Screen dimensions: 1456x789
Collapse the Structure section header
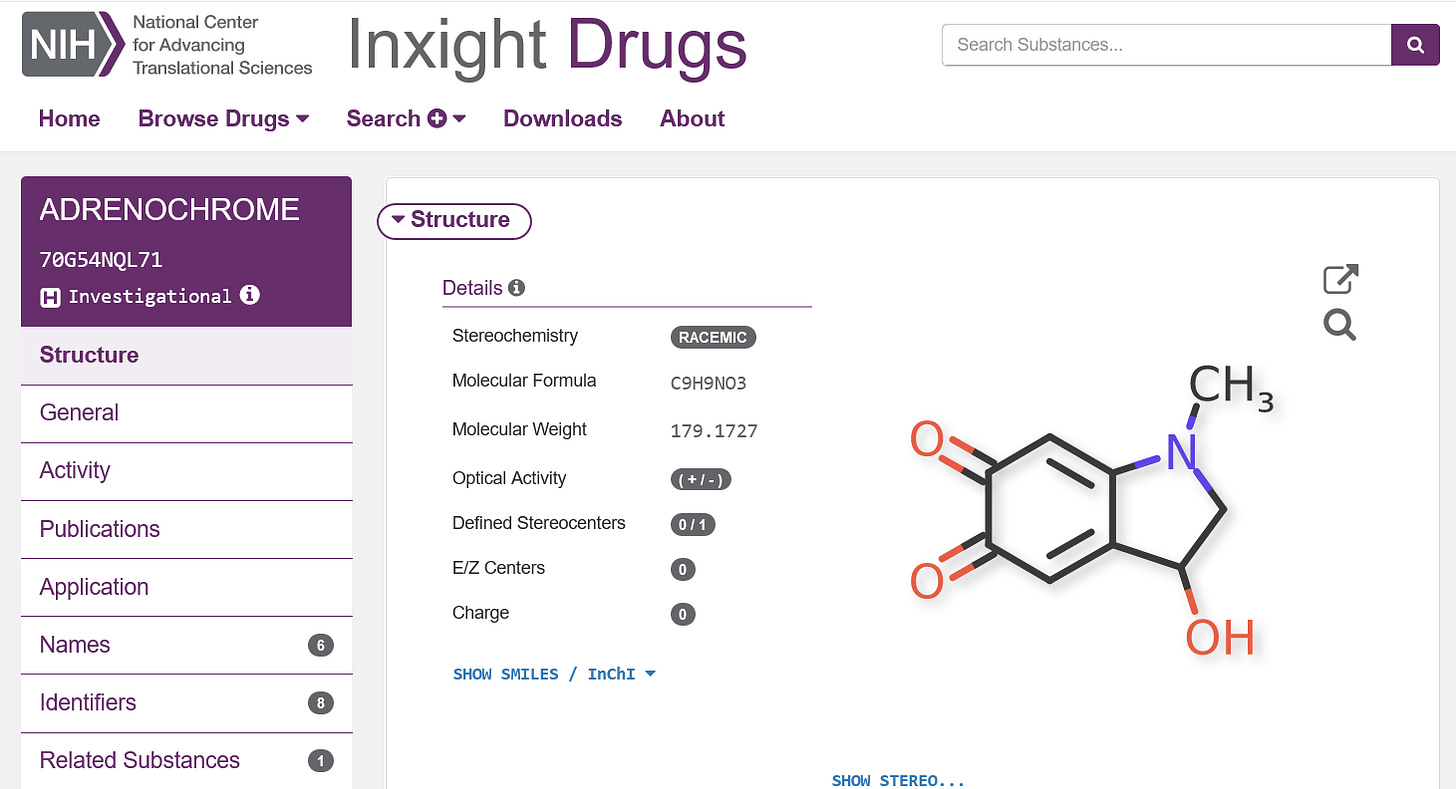(454, 220)
